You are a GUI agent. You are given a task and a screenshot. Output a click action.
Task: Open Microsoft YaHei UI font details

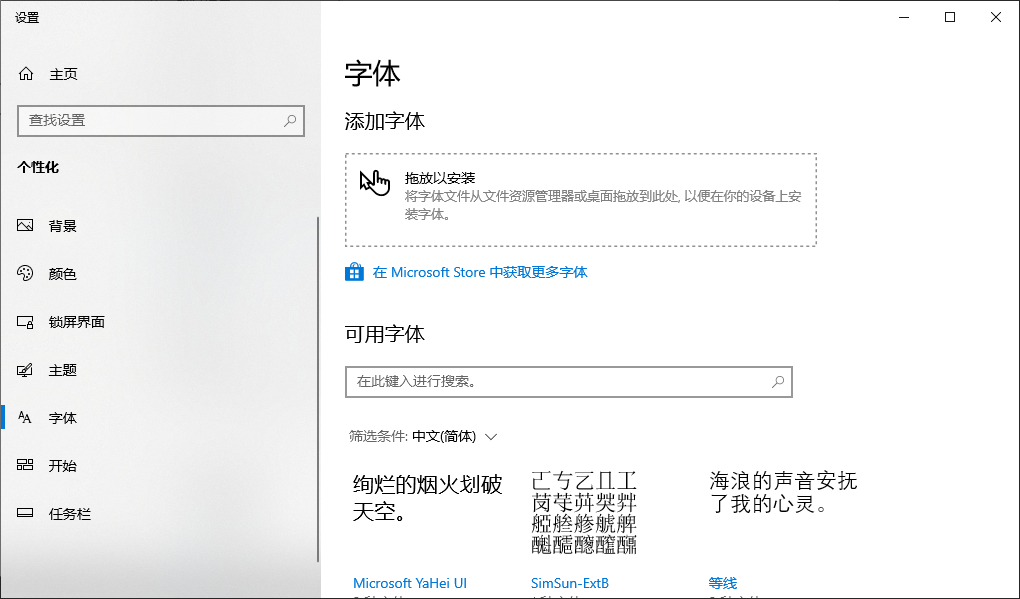411,583
